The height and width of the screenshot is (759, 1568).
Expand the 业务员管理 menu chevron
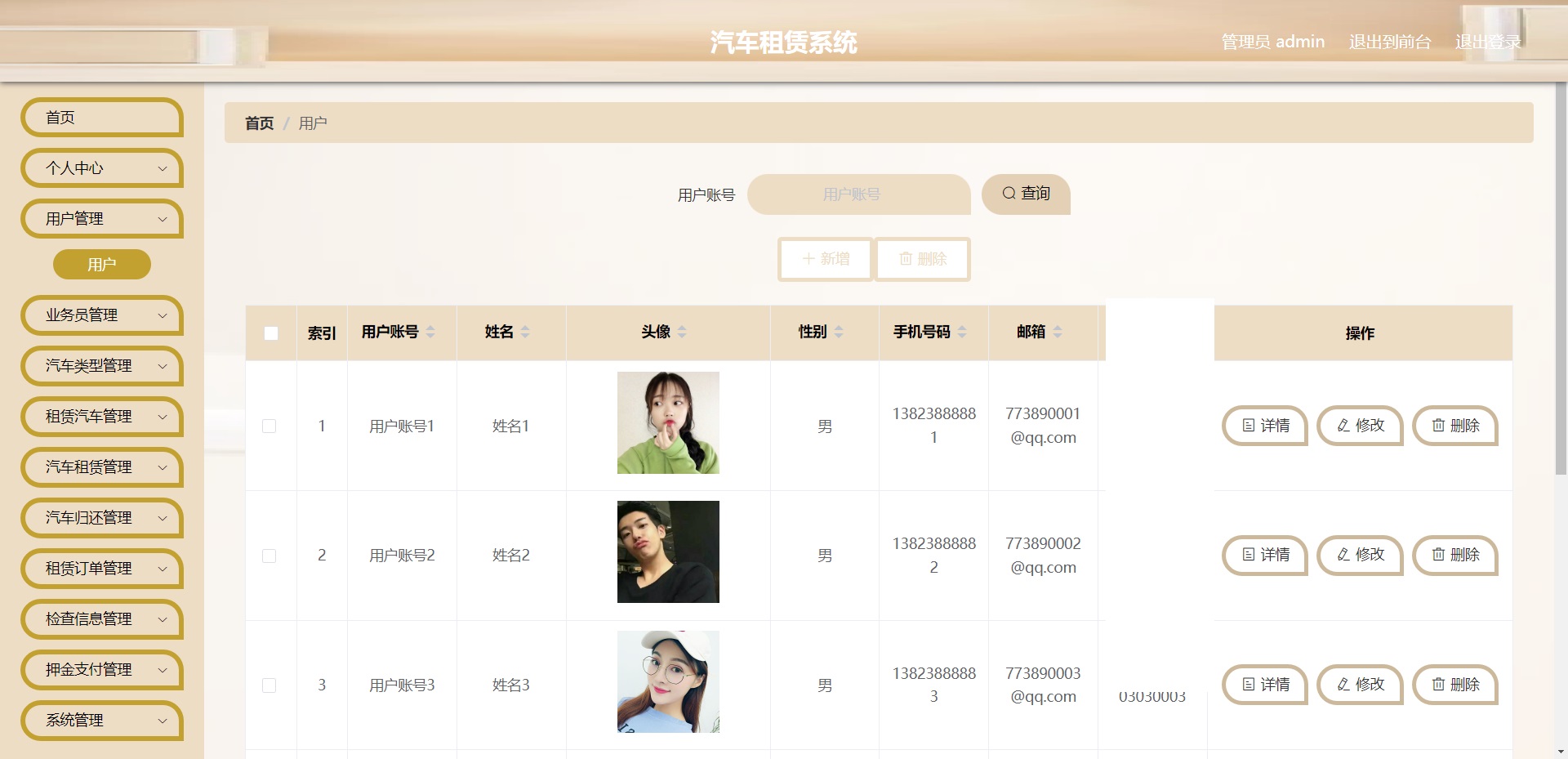click(x=163, y=315)
